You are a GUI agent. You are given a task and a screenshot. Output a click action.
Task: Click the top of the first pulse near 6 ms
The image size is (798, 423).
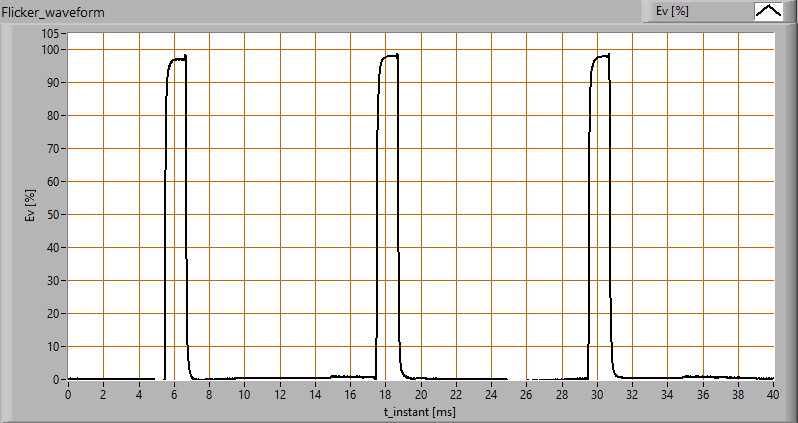(177, 59)
